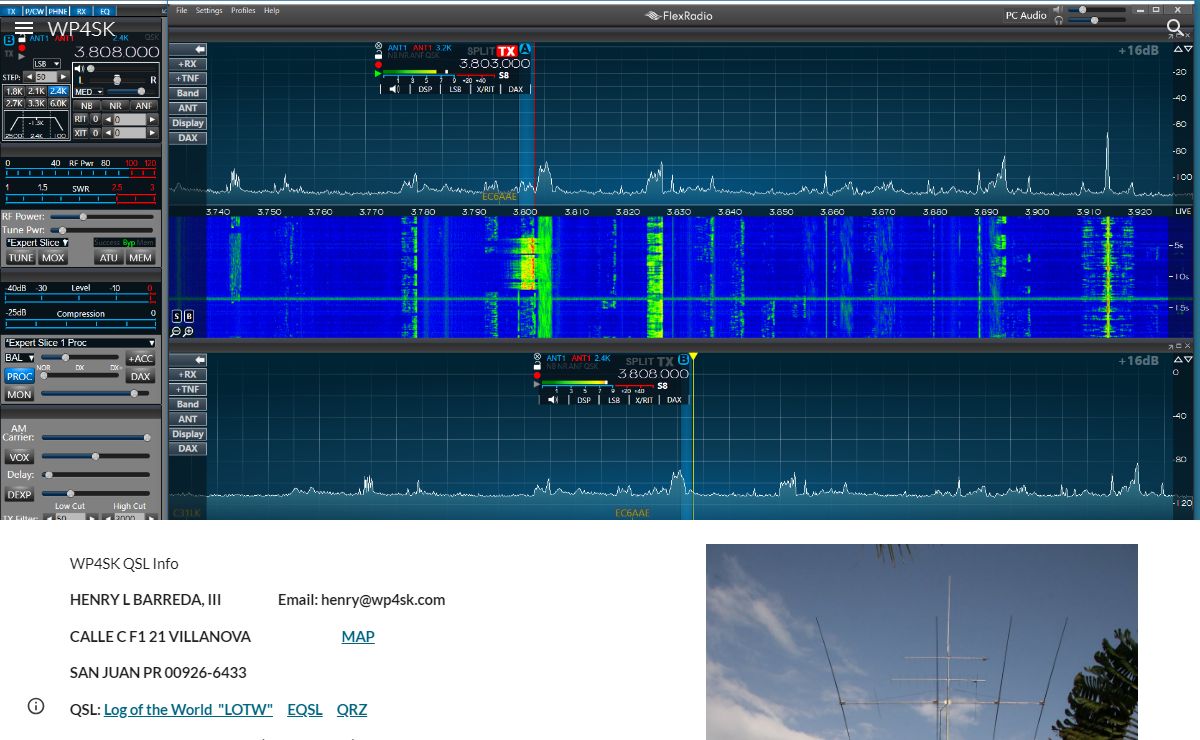Toggle the MON monitor button

pos(19,394)
